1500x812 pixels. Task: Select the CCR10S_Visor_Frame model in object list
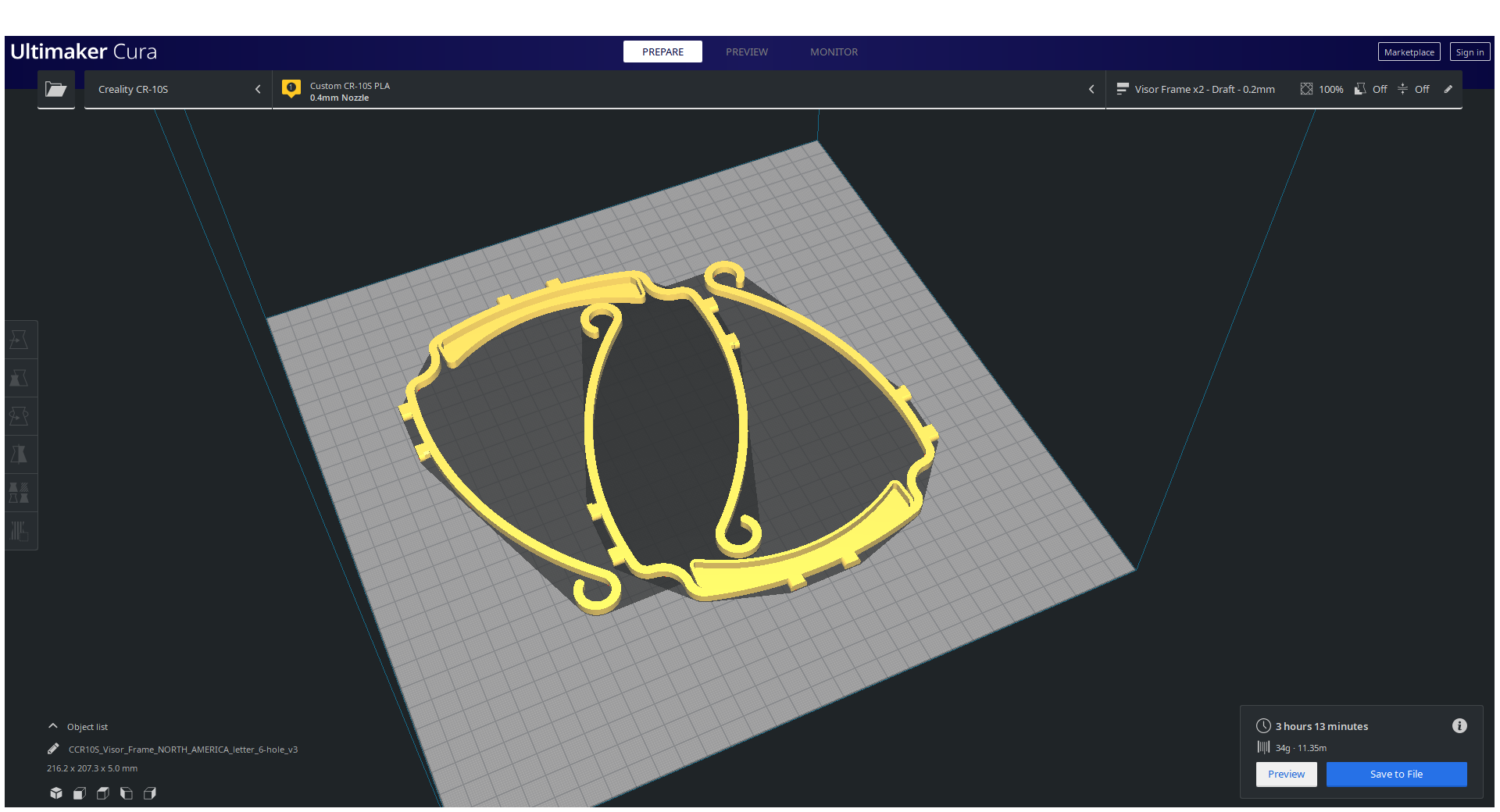click(183, 750)
